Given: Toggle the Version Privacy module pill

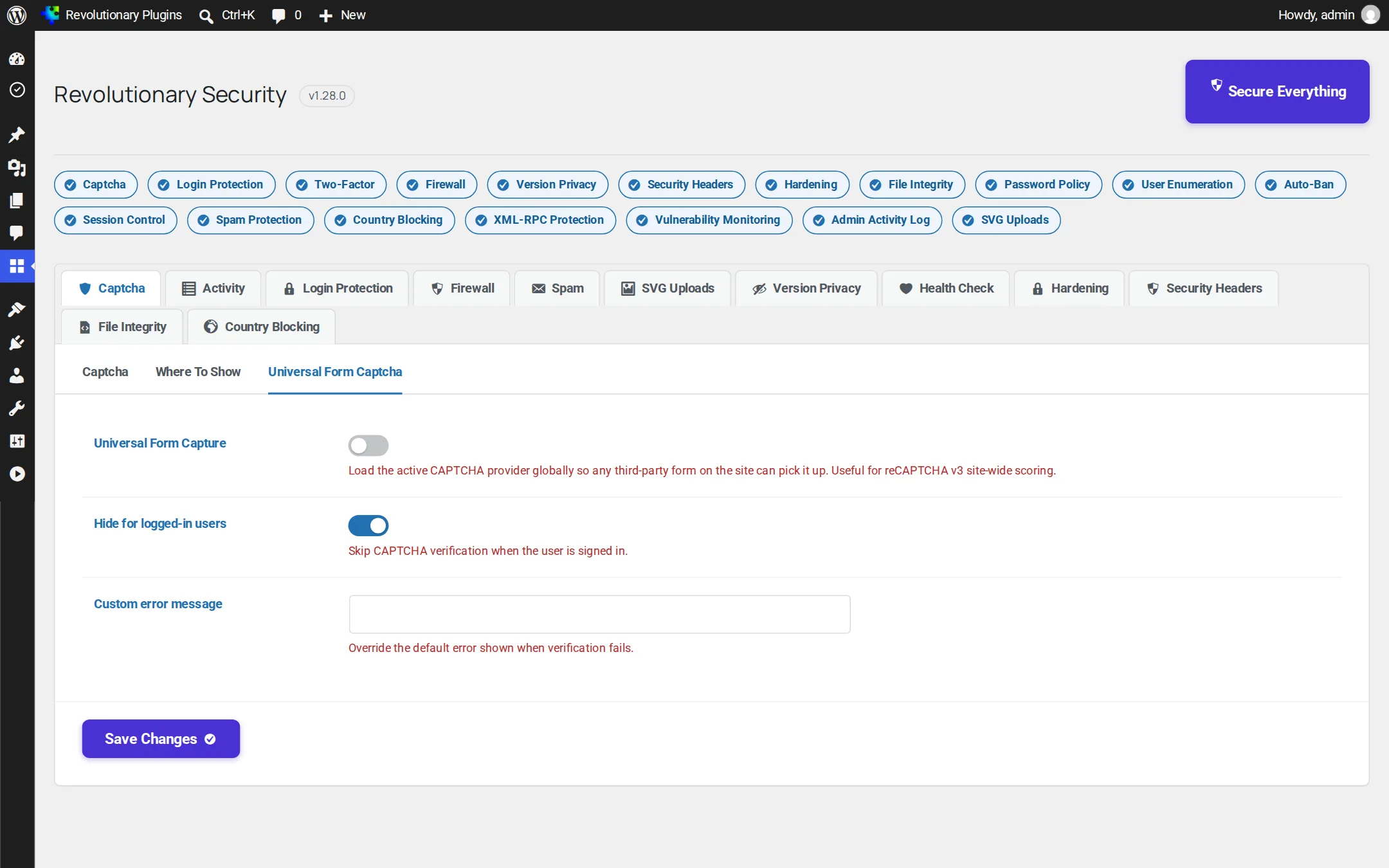Looking at the screenshot, I should click(x=548, y=185).
